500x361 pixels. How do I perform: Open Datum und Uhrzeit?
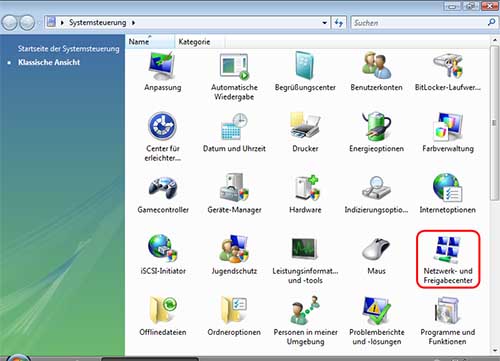[234, 133]
